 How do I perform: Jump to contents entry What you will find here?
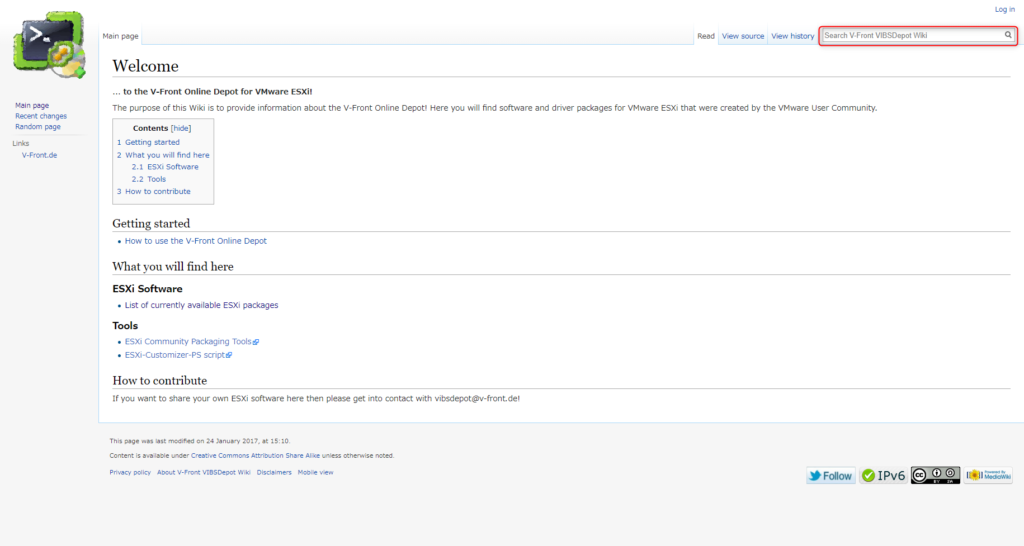163,155
